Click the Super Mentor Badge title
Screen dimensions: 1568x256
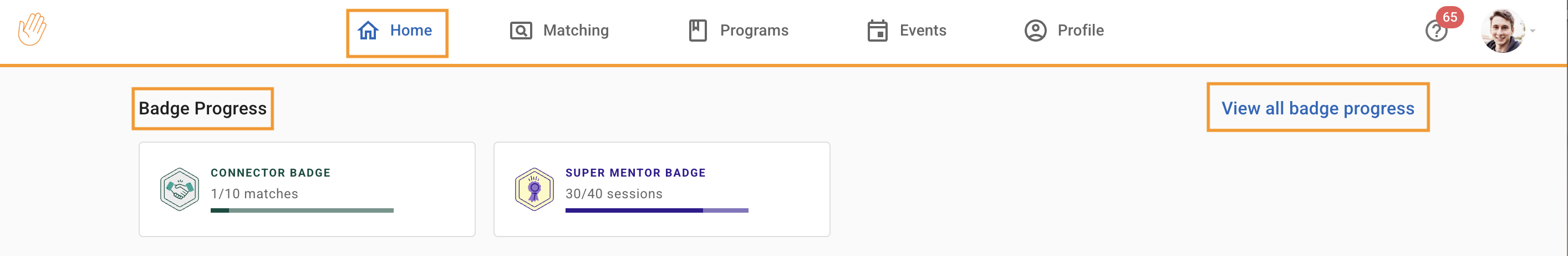click(635, 173)
